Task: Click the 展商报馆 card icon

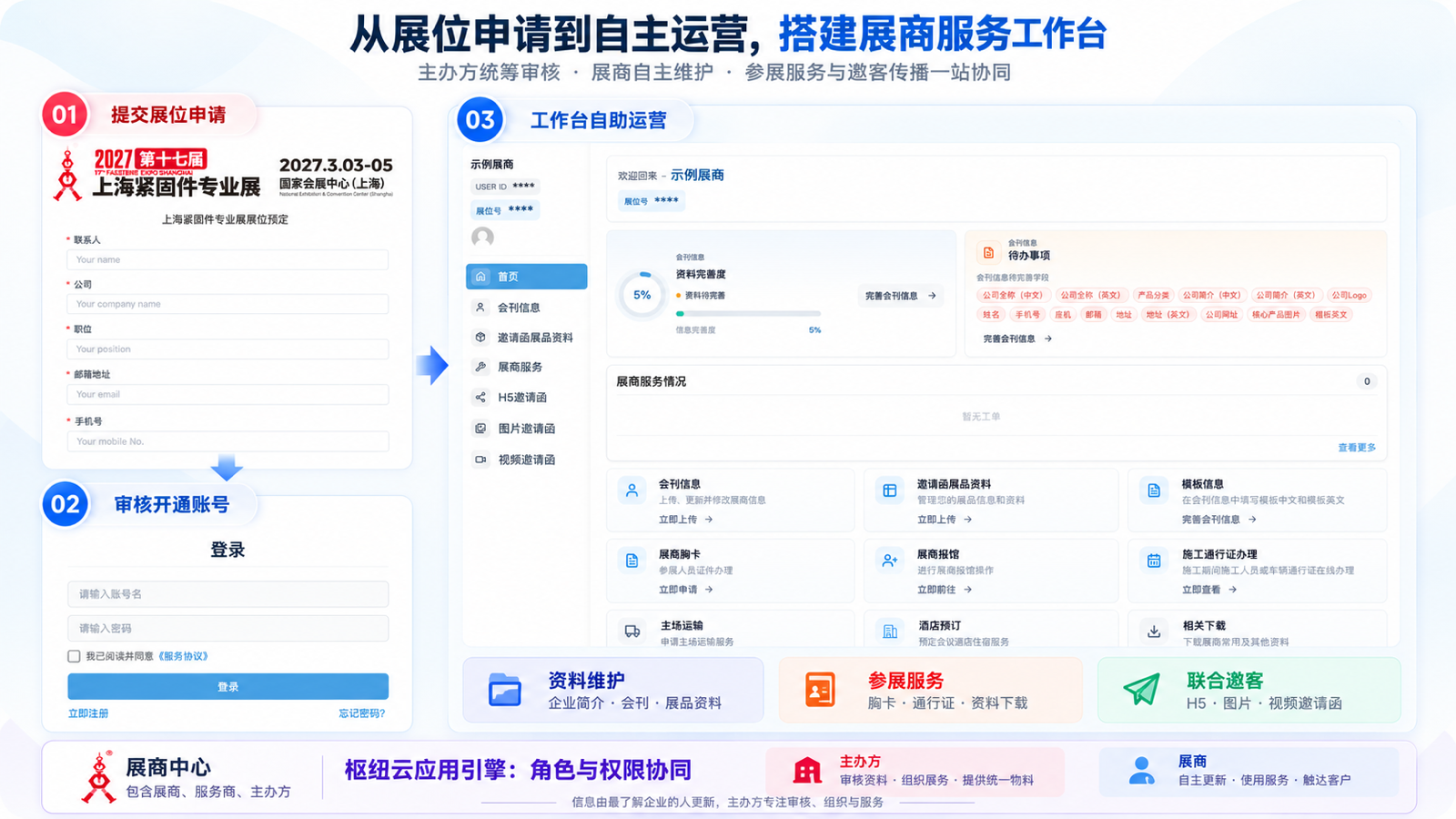Action: (890, 561)
